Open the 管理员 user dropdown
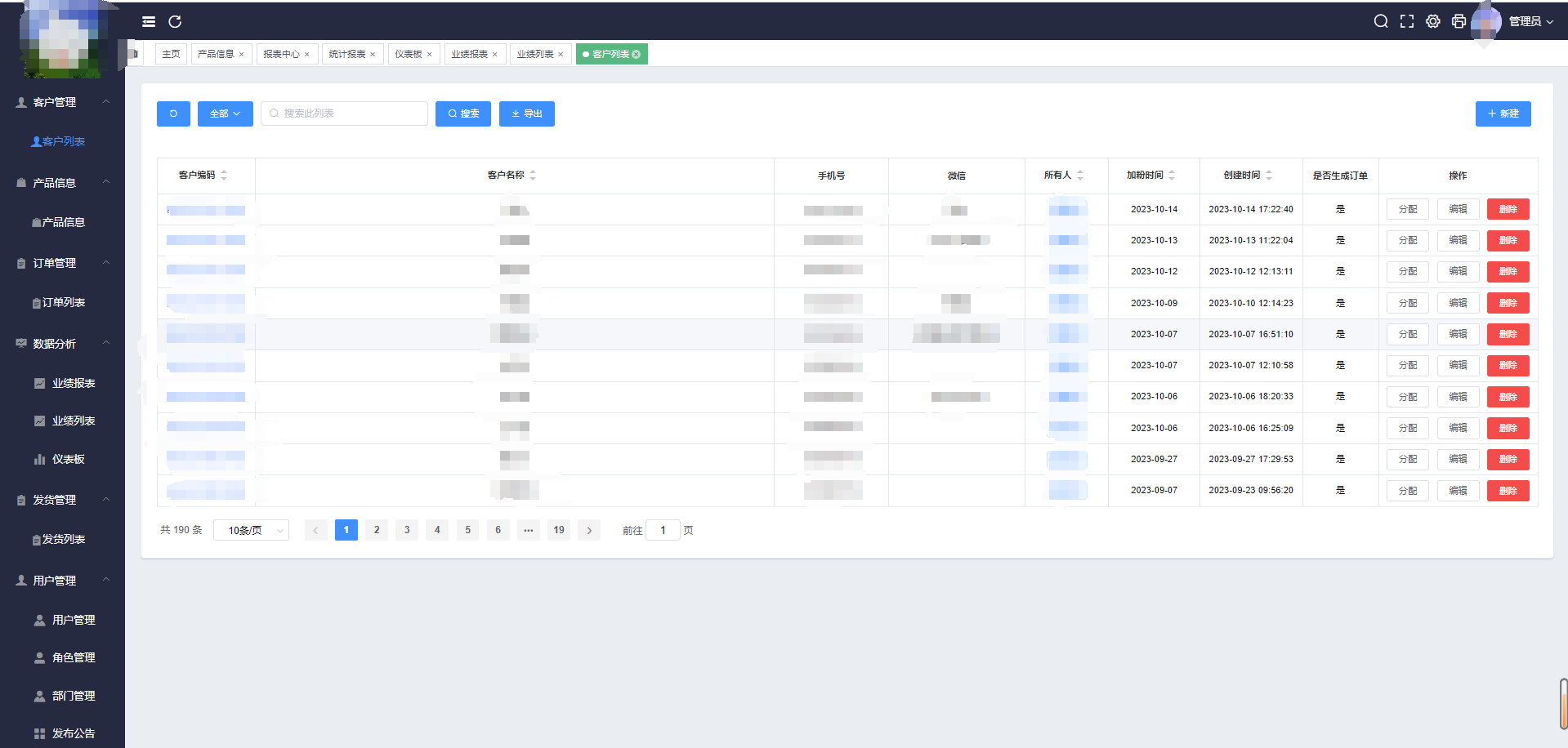Image resolution: width=1568 pixels, height=748 pixels. [1530, 21]
